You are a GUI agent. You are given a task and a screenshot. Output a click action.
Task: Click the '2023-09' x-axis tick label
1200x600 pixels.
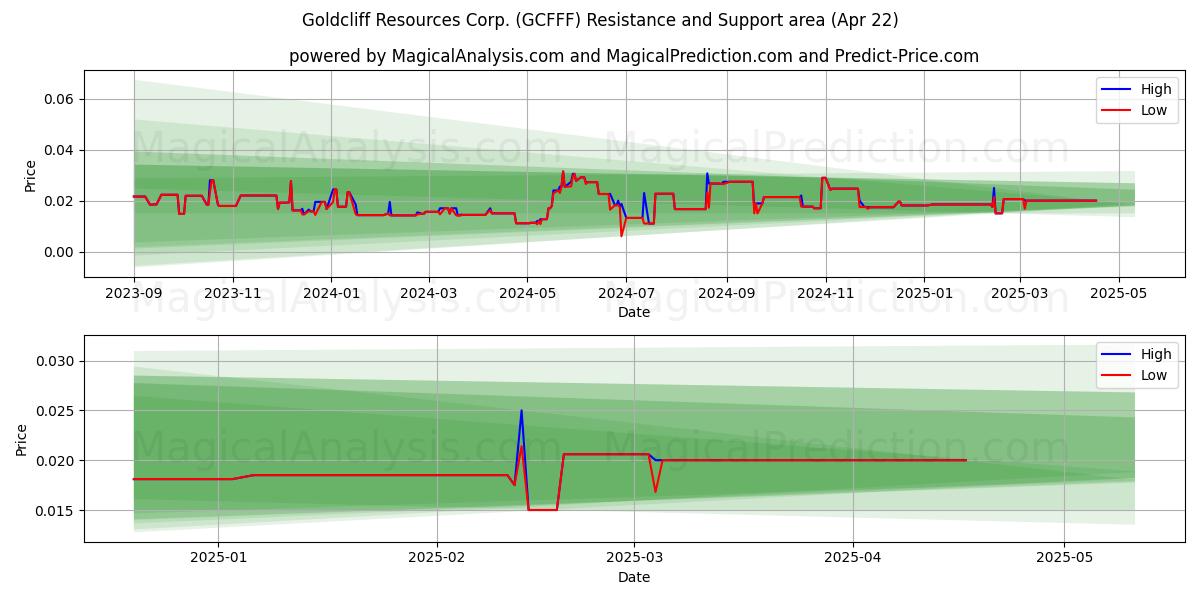click(x=134, y=294)
